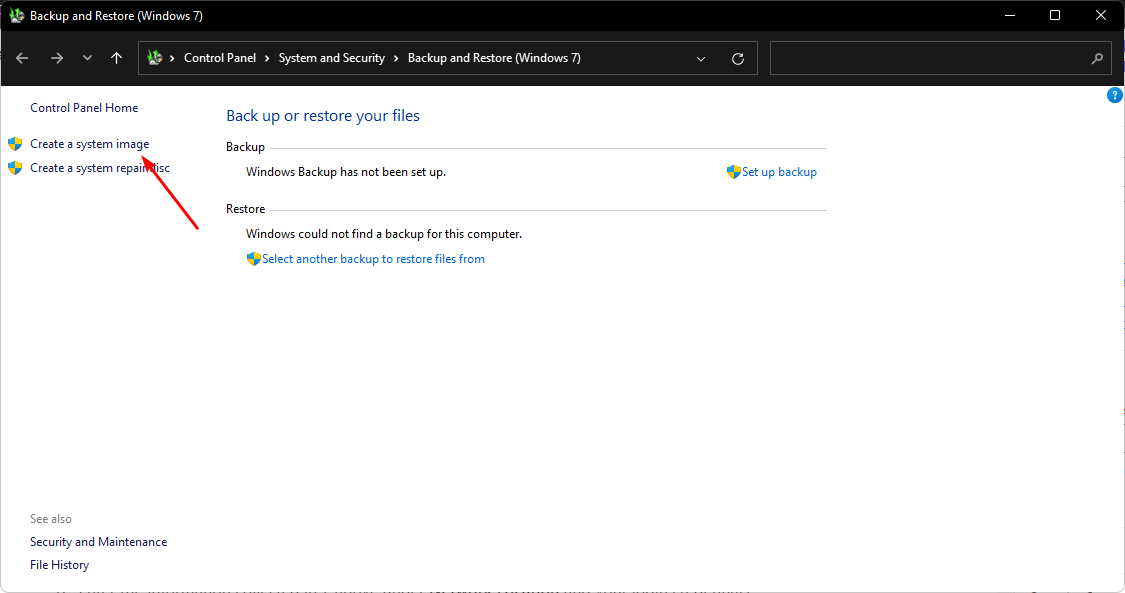Click shield icon beside Select another backup
The image size is (1125, 593).
[x=253, y=259]
